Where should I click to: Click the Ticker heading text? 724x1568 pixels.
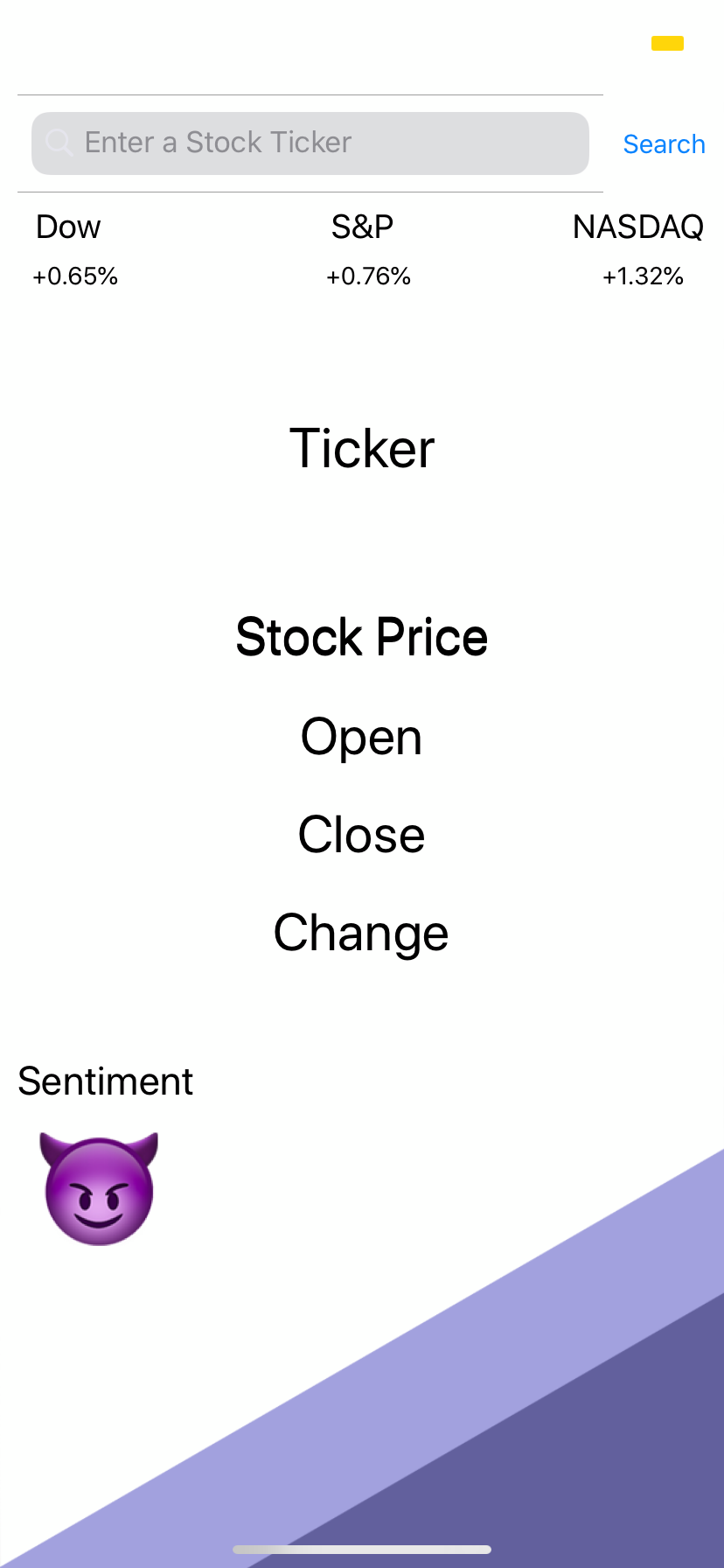click(x=362, y=449)
